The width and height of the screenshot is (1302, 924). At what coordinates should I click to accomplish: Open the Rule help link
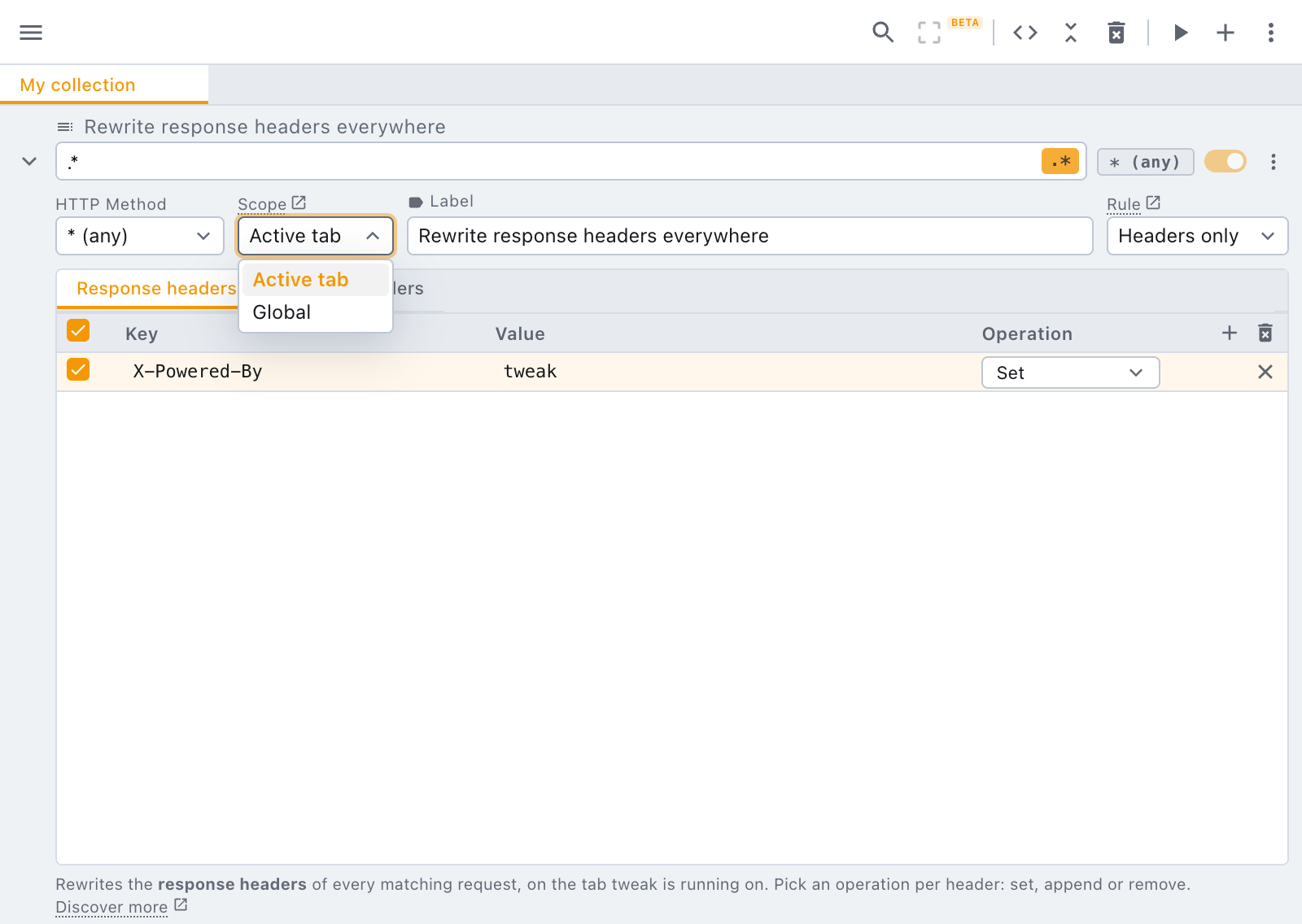[x=1134, y=203]
